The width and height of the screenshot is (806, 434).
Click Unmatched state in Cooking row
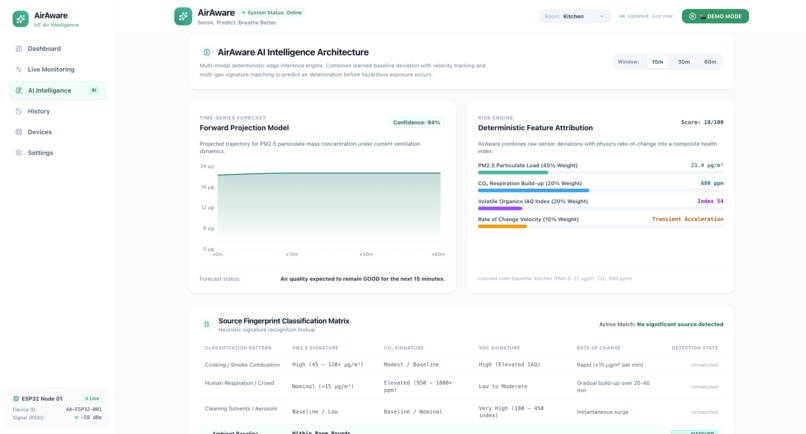click(704, 365)
